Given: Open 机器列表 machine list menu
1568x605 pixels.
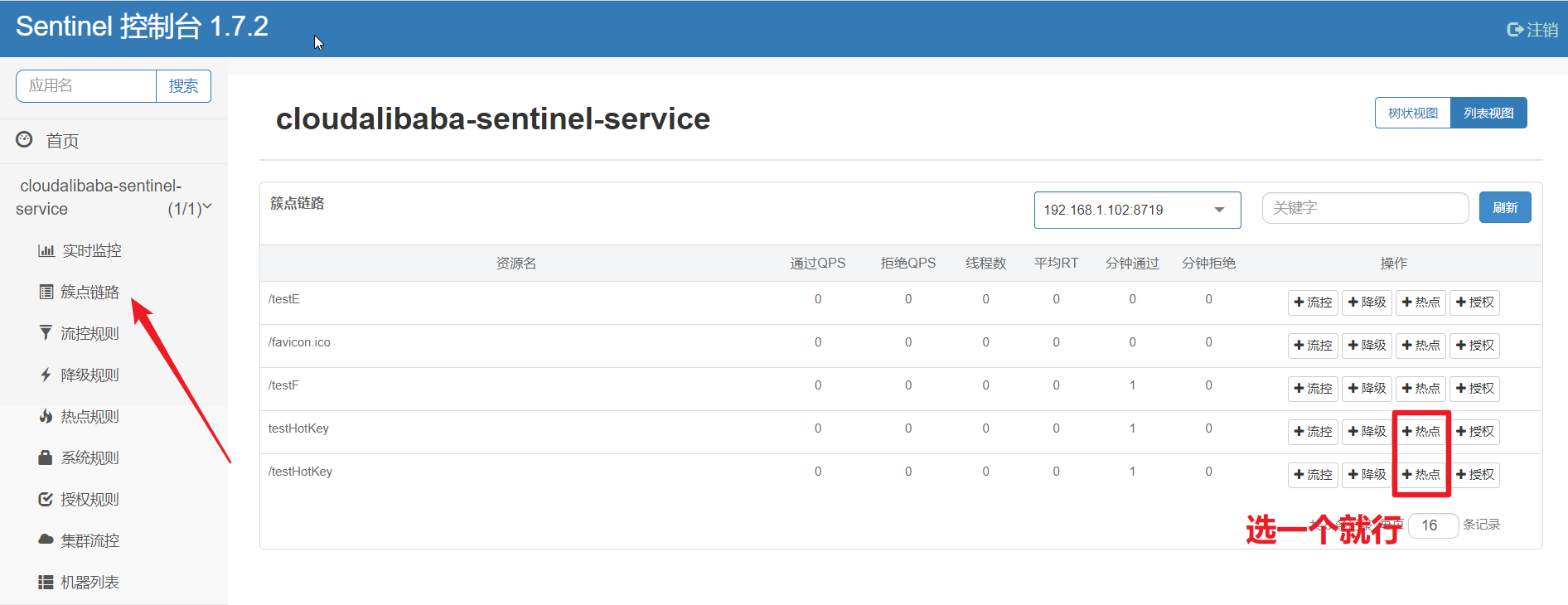Looking at the screenshot, I should pos(90,582).
